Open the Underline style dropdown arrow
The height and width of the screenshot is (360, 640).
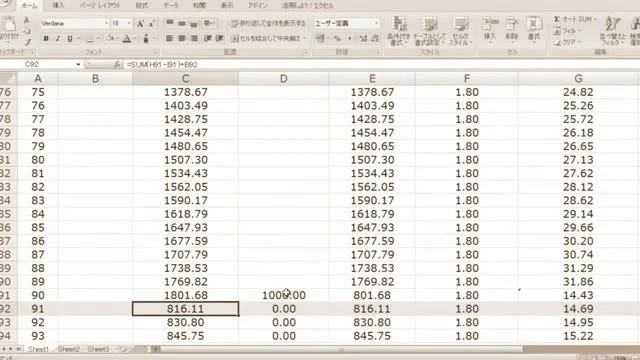pyautogui.click(x=77, y=39)
